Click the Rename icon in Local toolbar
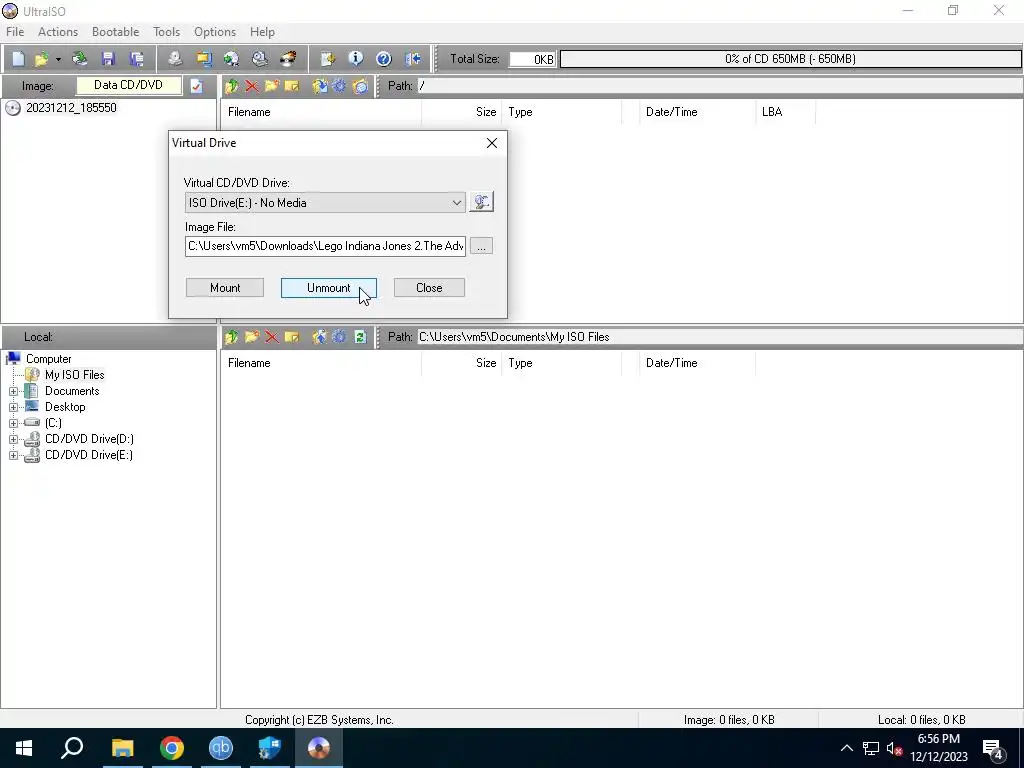The width and height of the screenshot is (1024, 768). tap(292, 337)
